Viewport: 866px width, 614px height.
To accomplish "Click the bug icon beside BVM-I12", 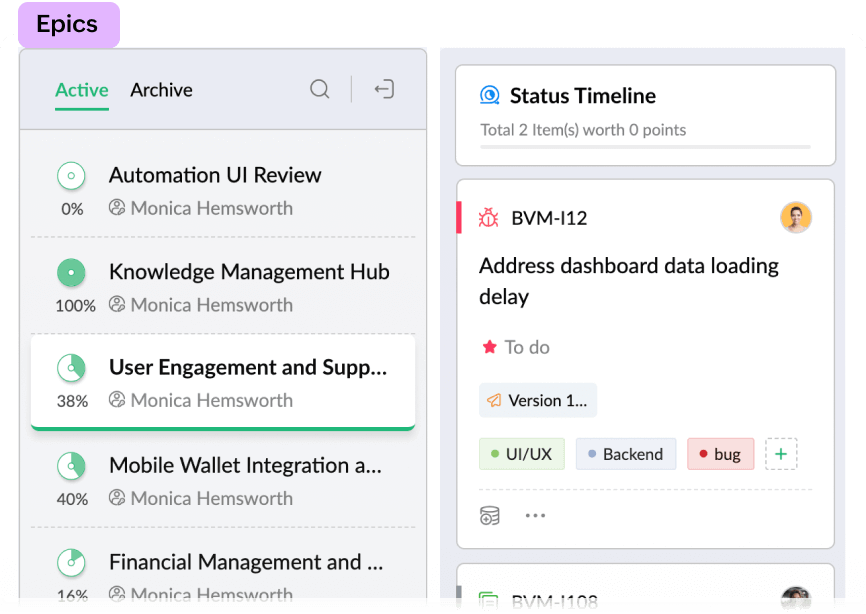I will [x=488, y=217].
